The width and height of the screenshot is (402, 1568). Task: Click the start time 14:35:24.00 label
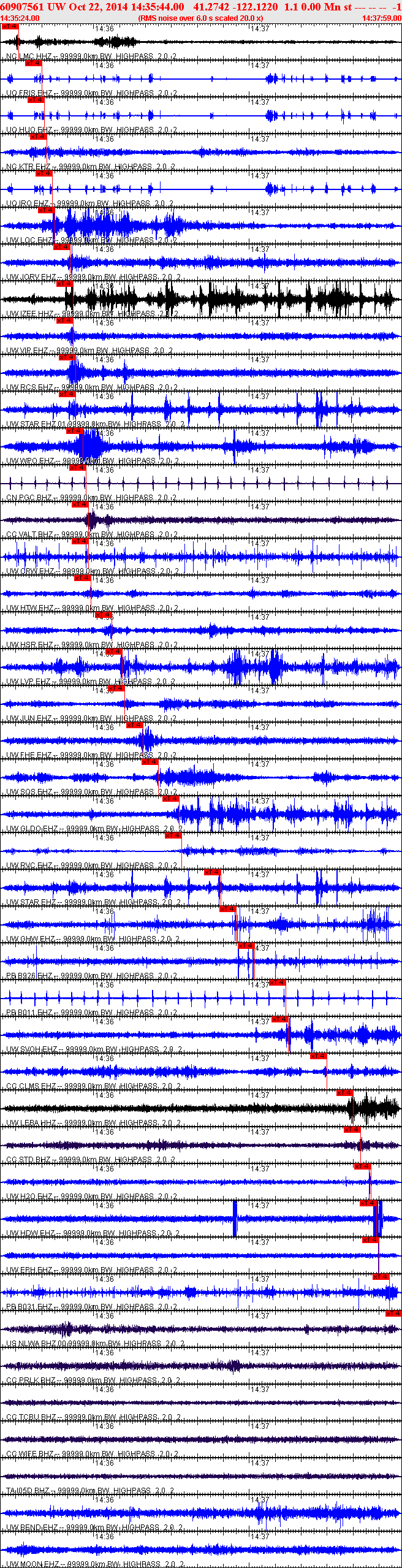pos(20,18)
